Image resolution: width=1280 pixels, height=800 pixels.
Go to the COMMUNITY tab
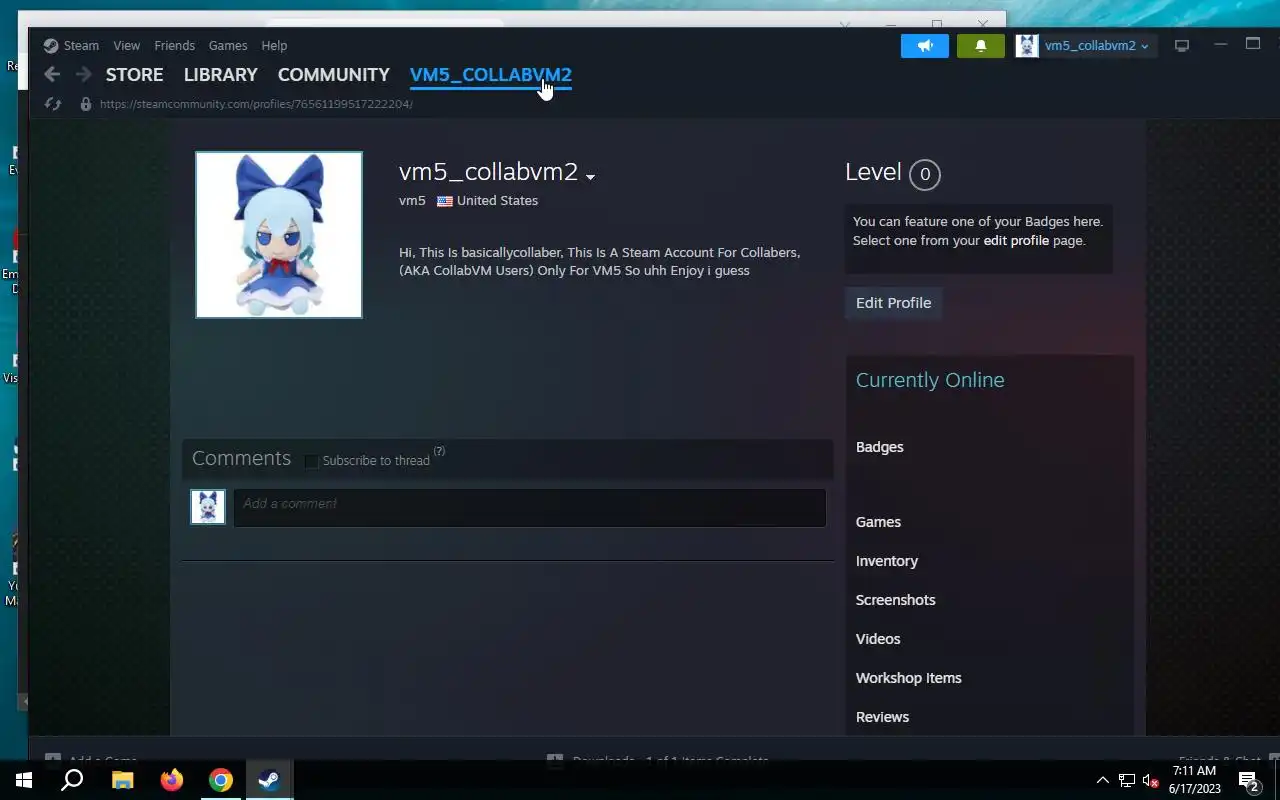[333, 75]
